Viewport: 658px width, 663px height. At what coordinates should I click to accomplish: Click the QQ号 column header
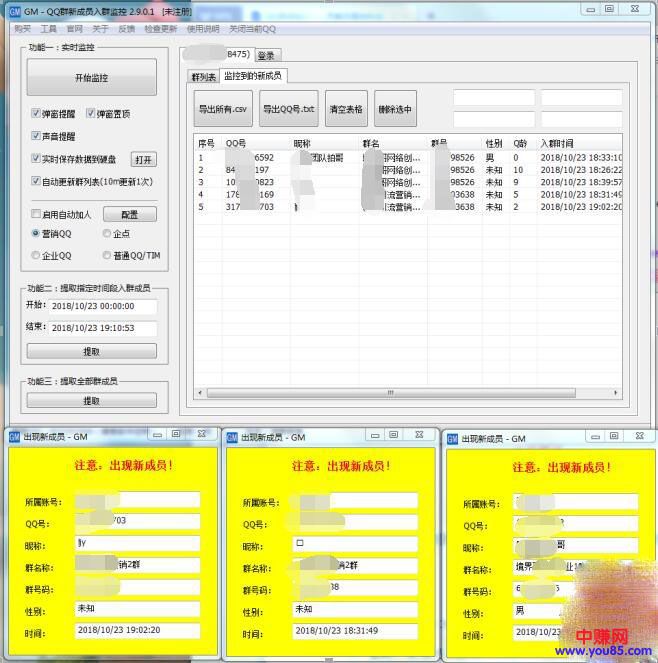pos(256,143)
